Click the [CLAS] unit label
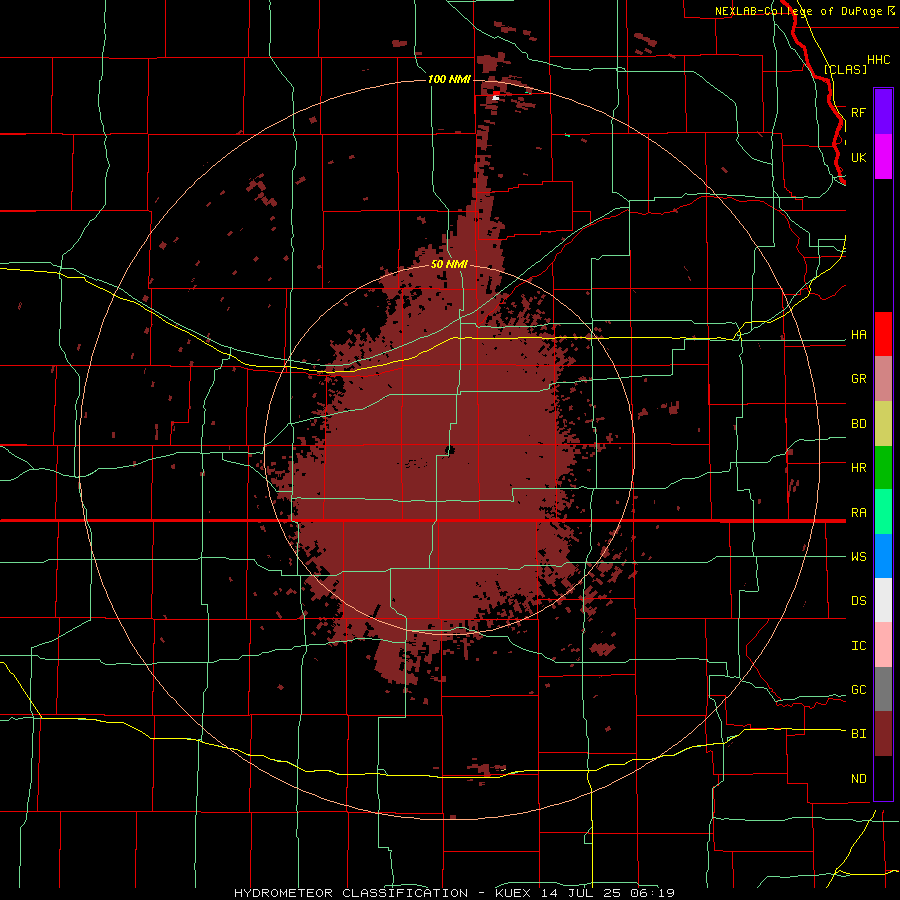Screen dimensions: 900x900 (845, 69)
